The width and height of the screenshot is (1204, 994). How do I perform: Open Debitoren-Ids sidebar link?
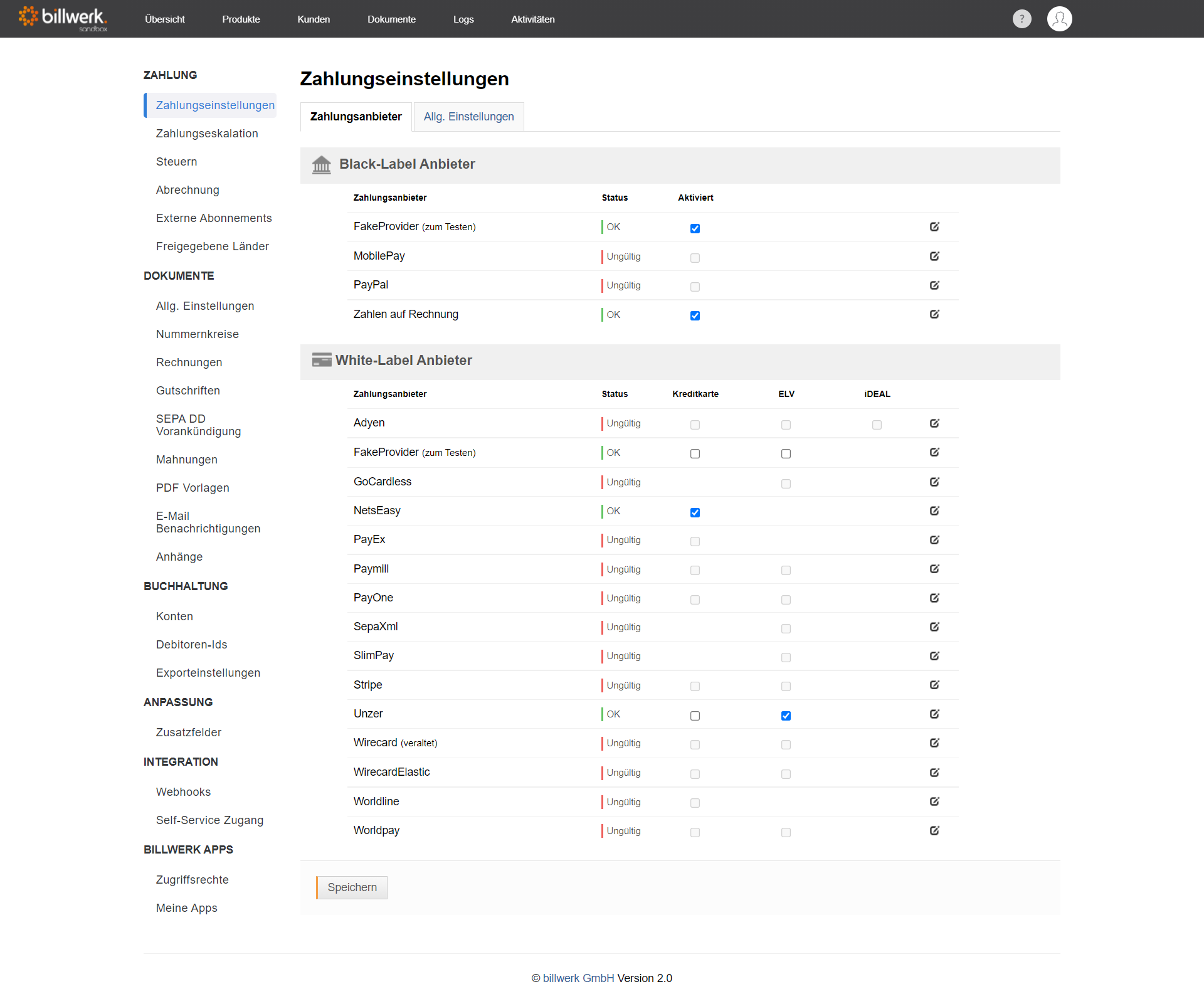tap(191, 645)
